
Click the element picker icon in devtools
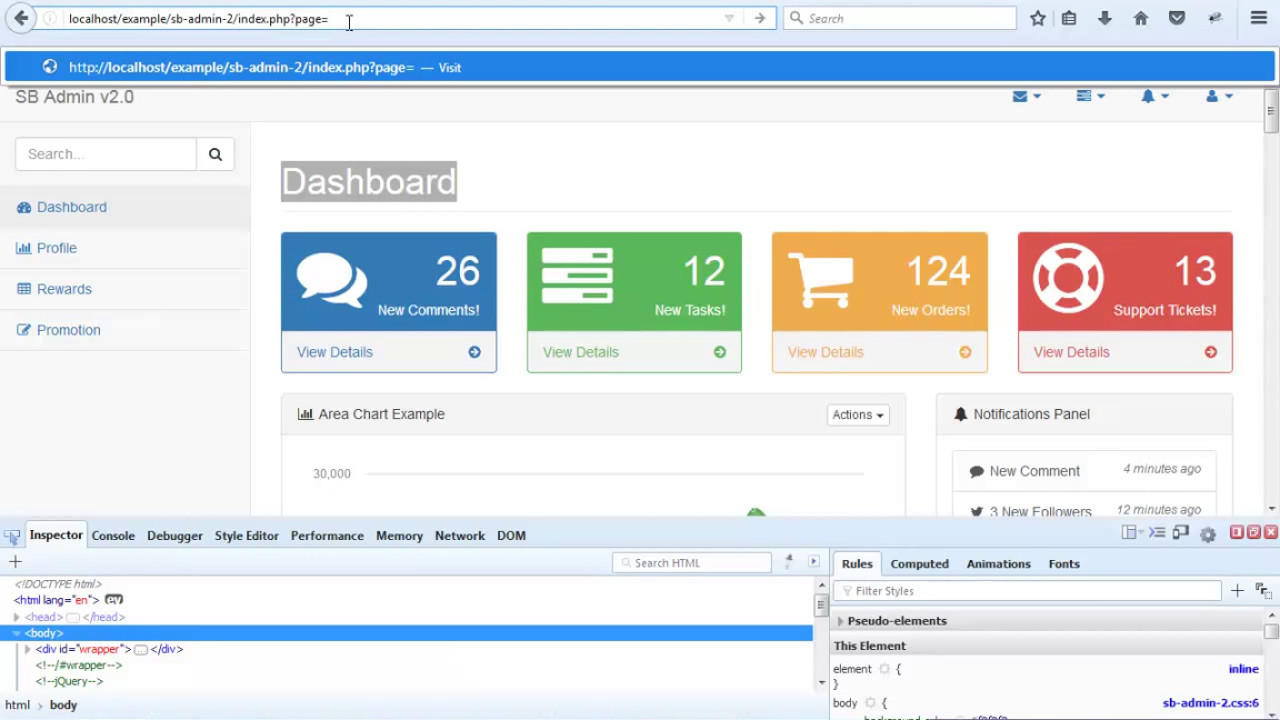point(12,535)
